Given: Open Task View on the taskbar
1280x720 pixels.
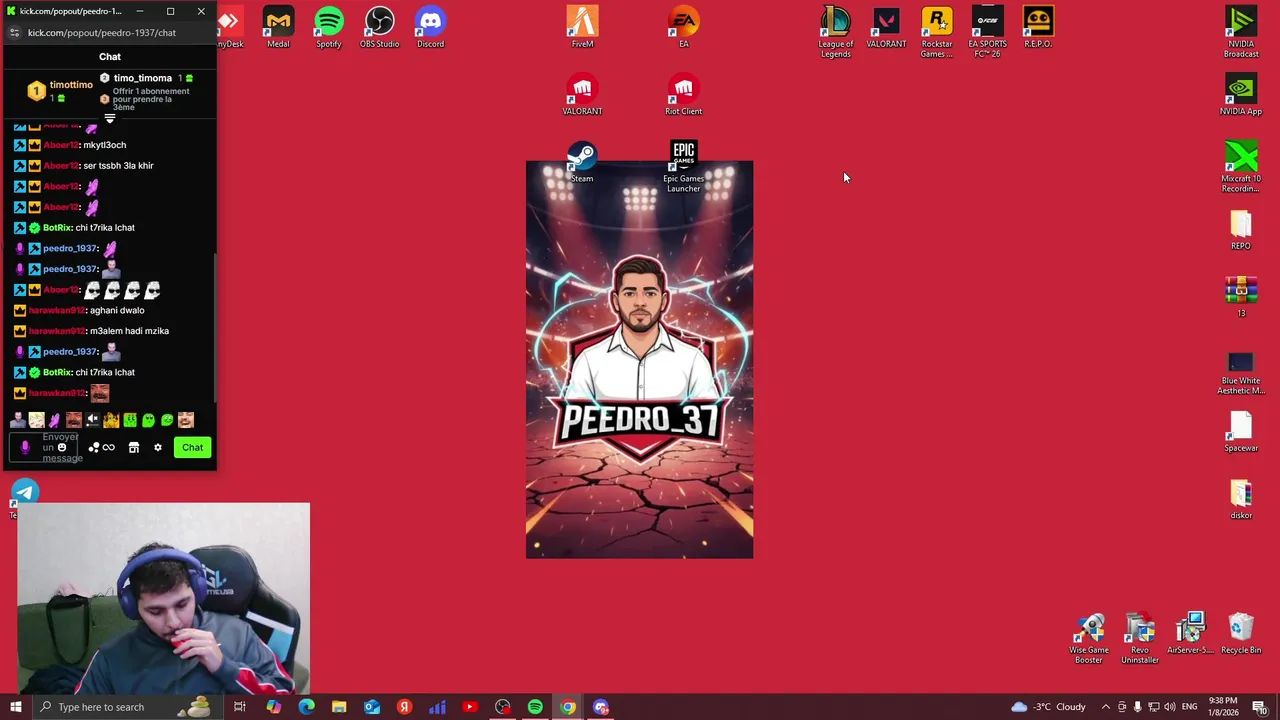Looking at the screenshot, I should (240, 707).
